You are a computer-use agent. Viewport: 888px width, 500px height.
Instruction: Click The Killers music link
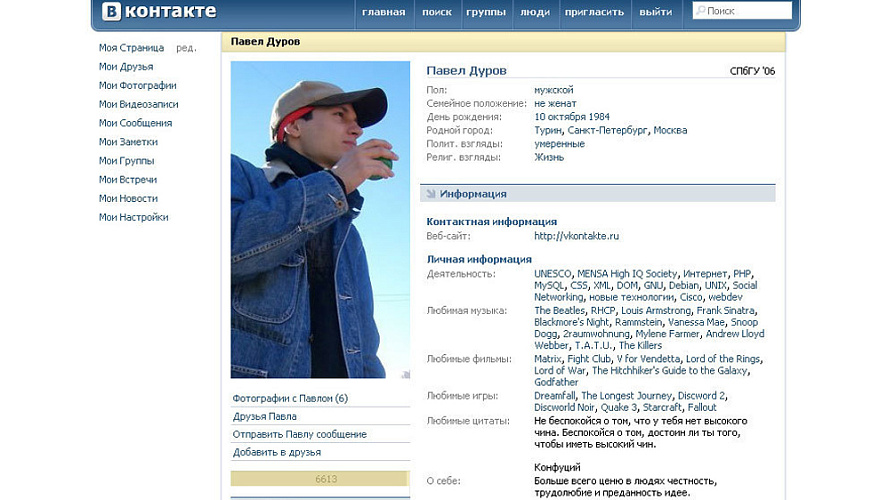(640, 345)
